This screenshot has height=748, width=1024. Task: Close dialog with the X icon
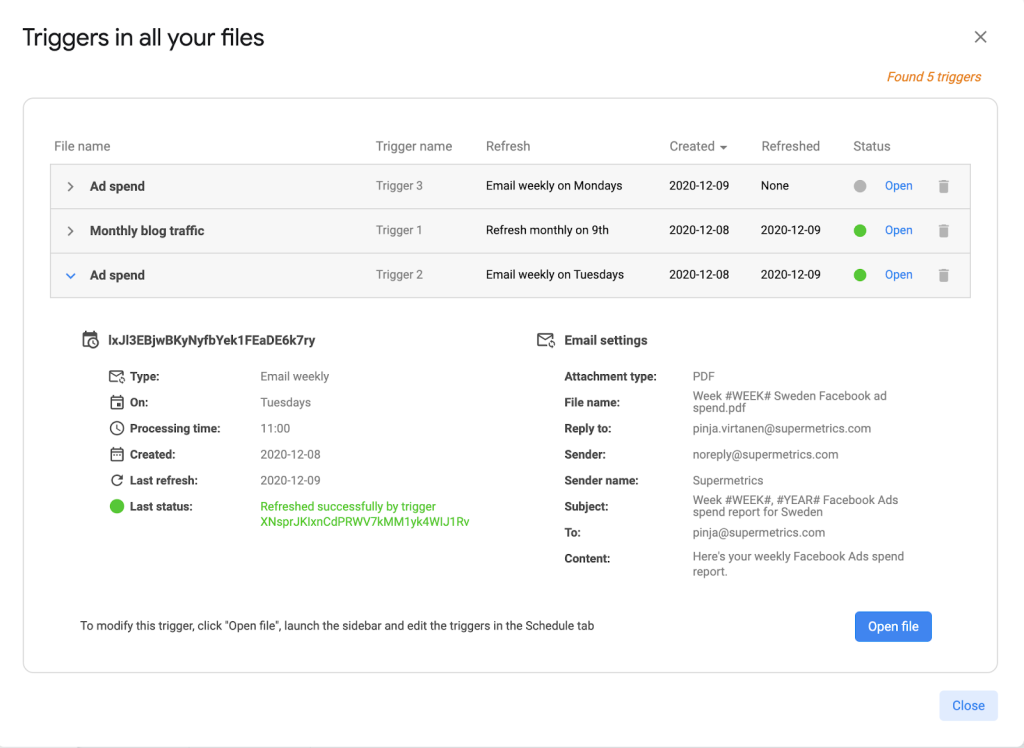(980, 37)
